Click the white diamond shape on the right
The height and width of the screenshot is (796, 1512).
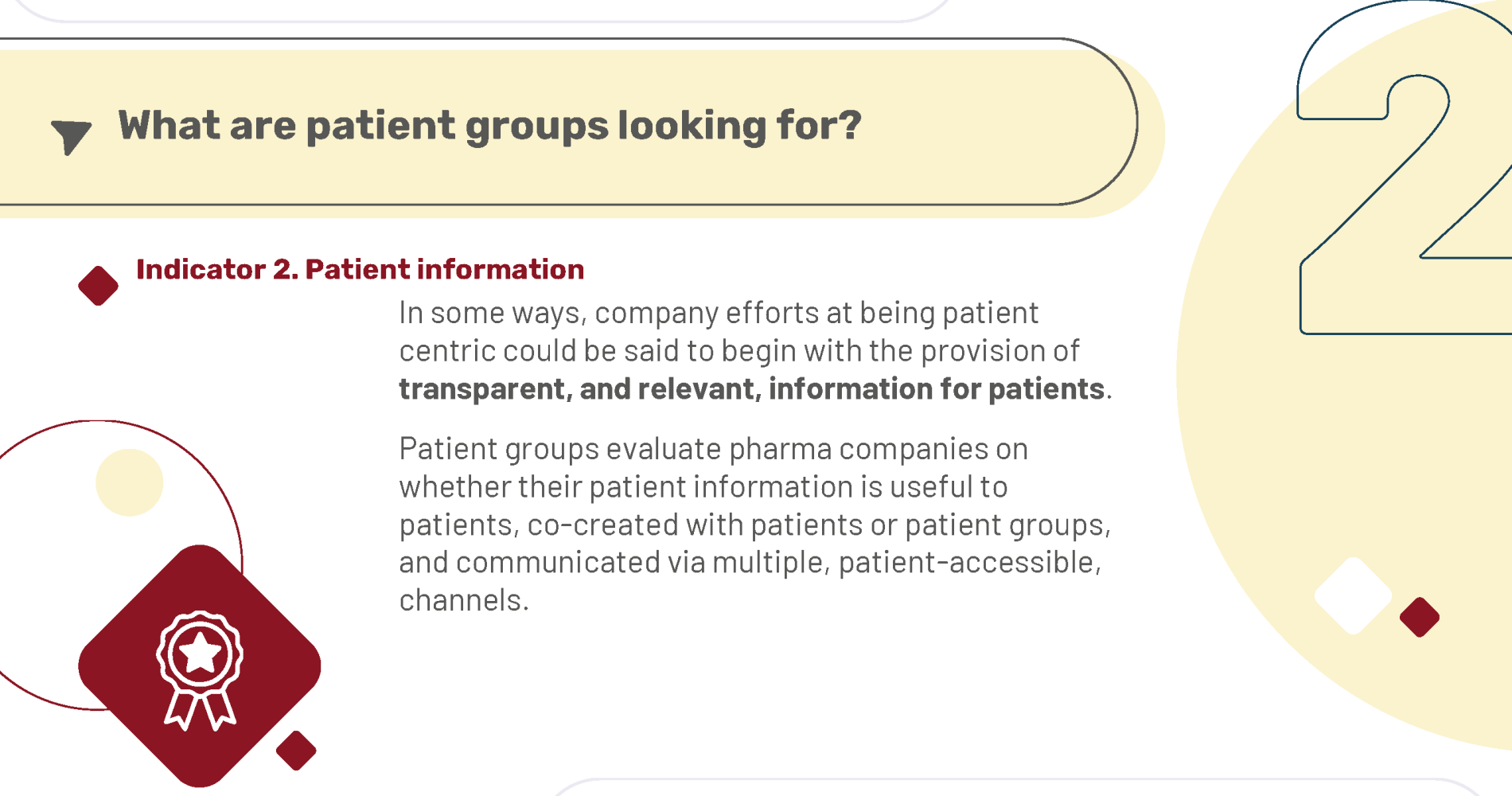click(1353, 595)
